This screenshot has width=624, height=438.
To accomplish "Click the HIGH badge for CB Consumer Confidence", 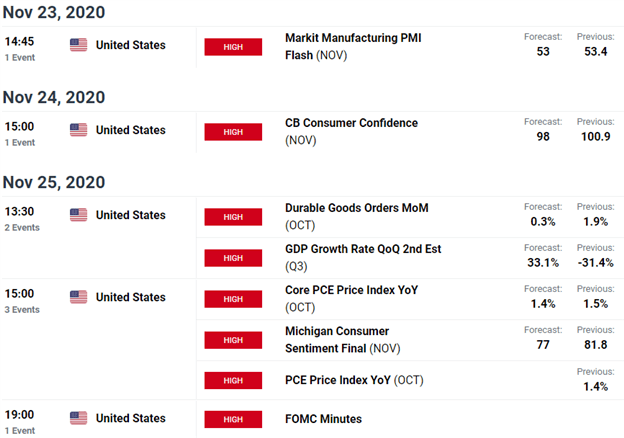I will click(233, 132).
